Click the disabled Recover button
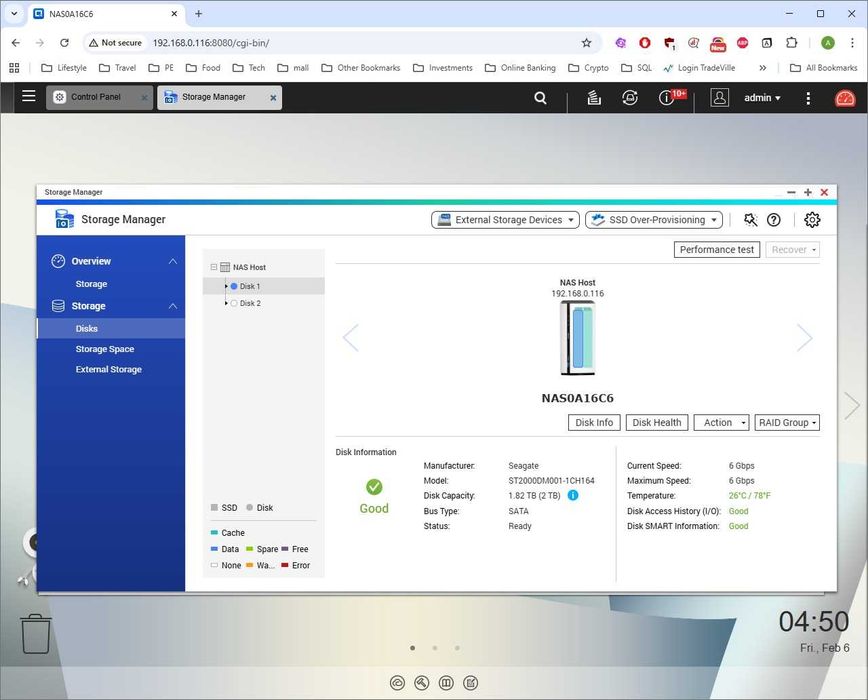This screenshot has height=700, width=868. tap(793, 250)
